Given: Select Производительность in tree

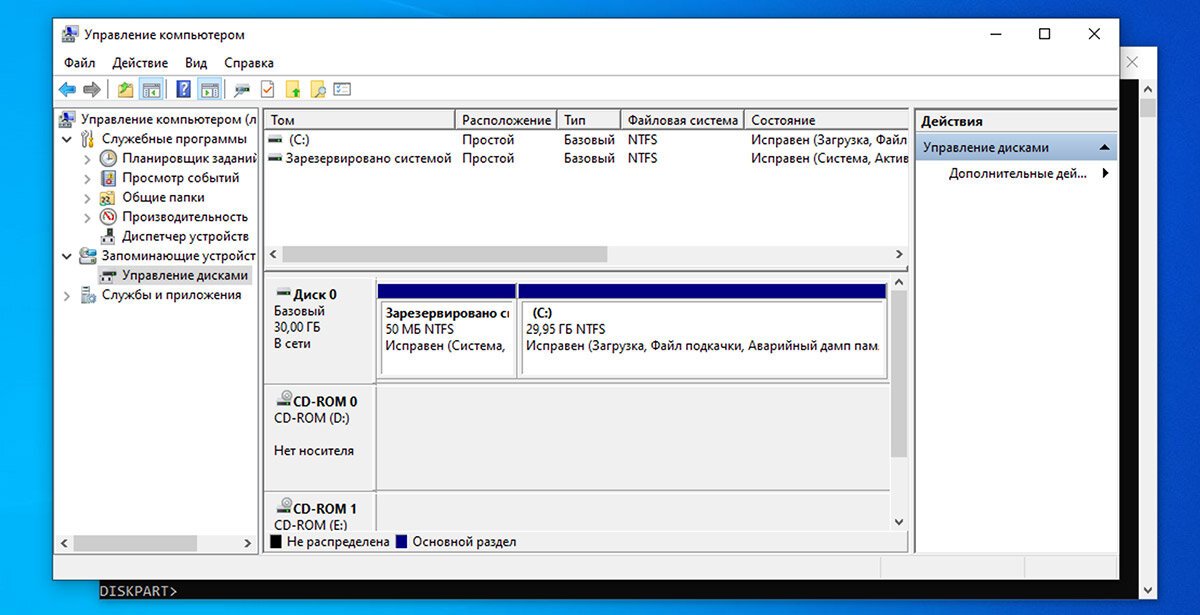Looking at the screenshot, I should [x=185, y=217].
